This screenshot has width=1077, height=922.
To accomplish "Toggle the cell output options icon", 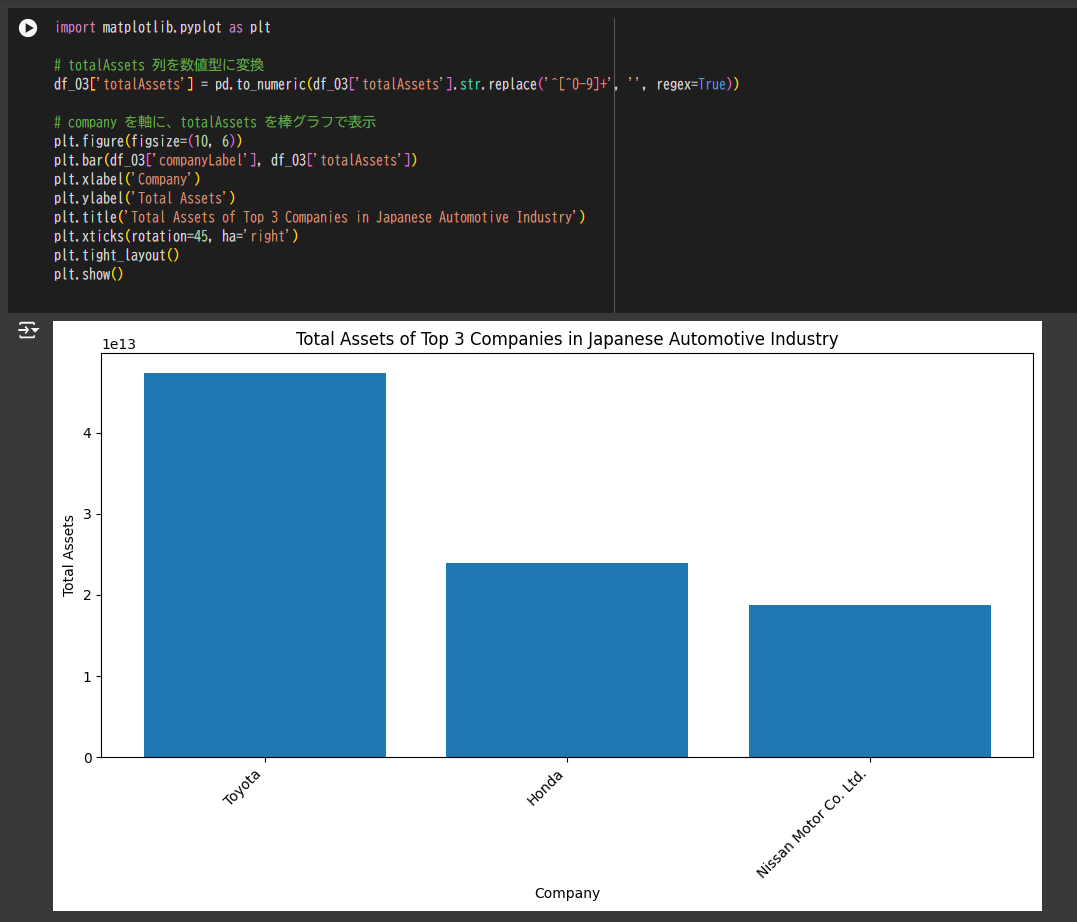I will [x=28, y=330].
